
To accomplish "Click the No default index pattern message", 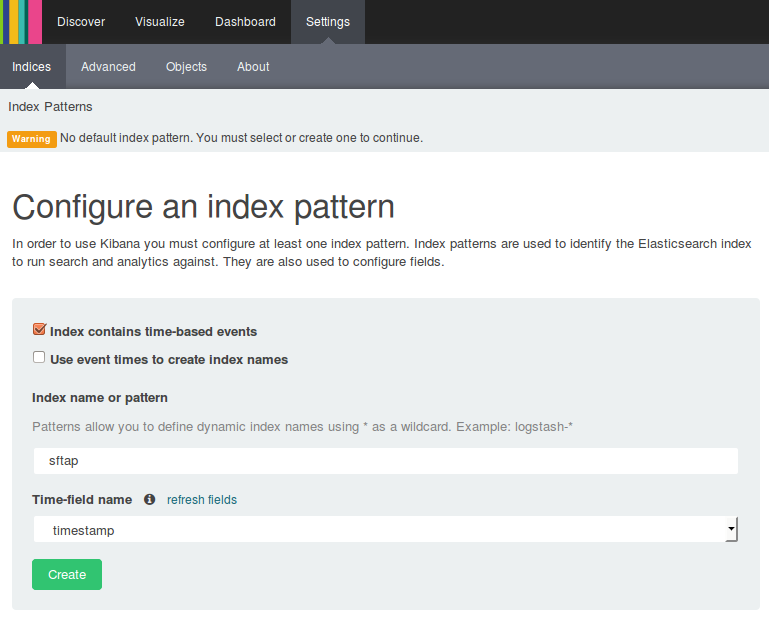I will pos(241,138).
